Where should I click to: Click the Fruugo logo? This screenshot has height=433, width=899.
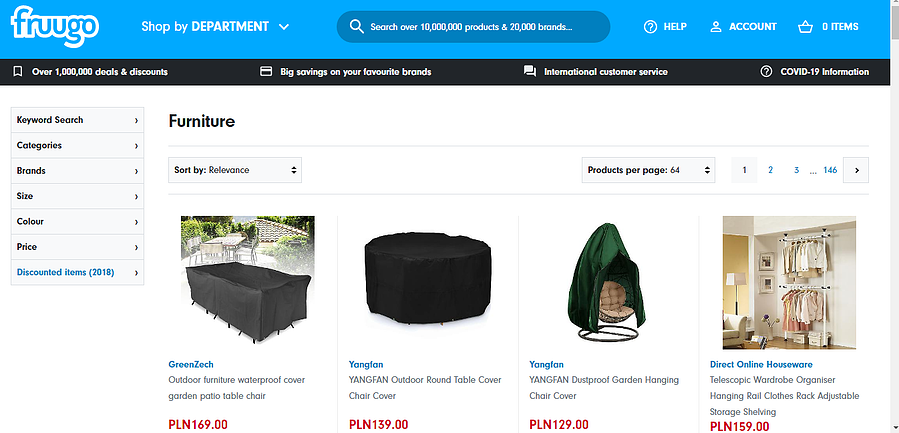[x=56, y=26]
